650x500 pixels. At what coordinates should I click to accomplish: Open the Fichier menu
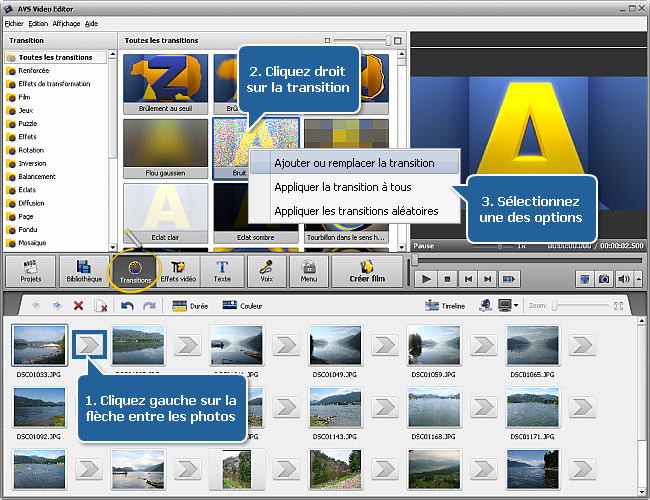click(14, 22)
